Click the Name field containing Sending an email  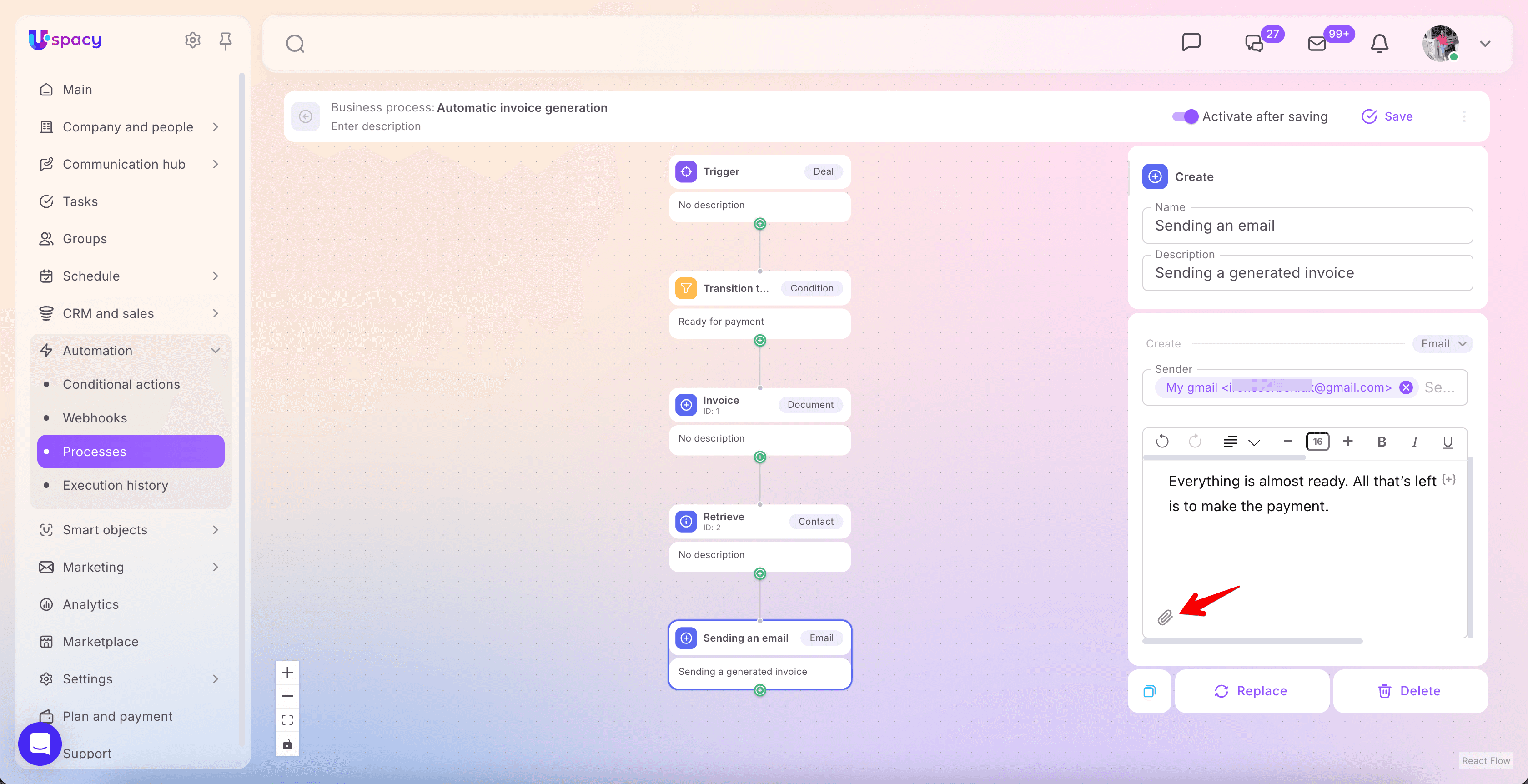coord(1307,226)
